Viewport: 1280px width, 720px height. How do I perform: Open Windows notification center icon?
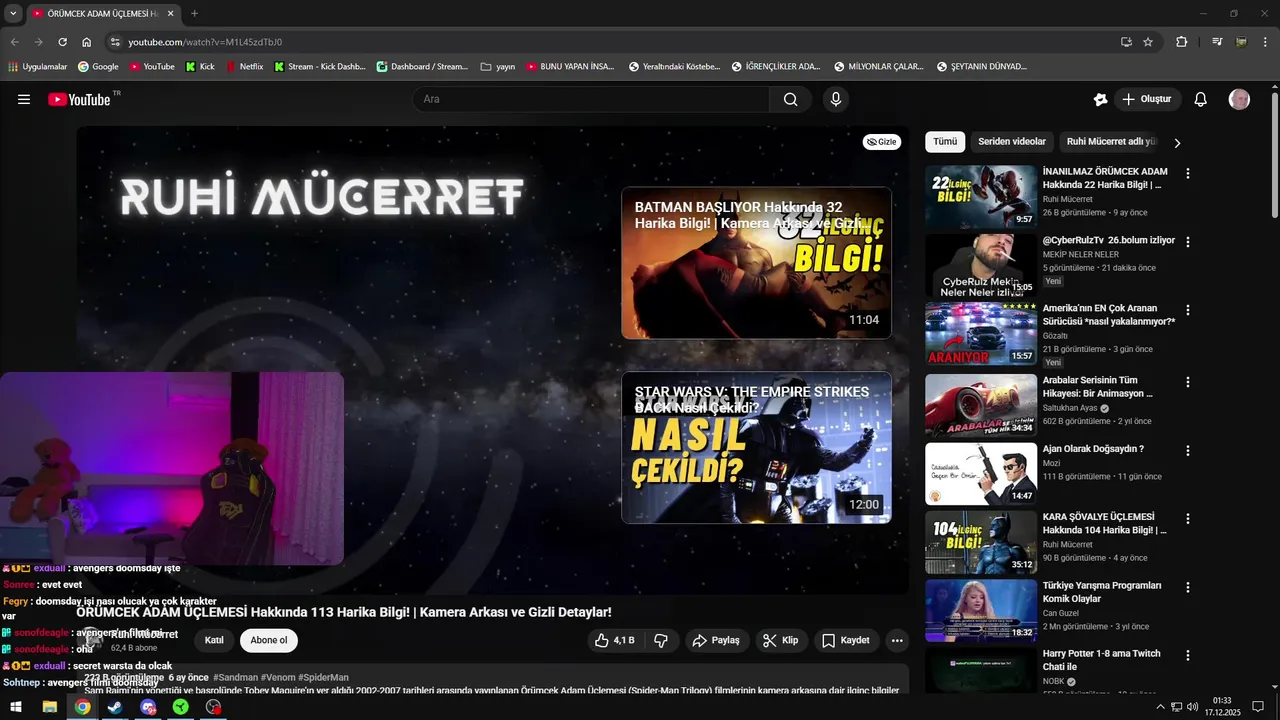pos(1258,707)
